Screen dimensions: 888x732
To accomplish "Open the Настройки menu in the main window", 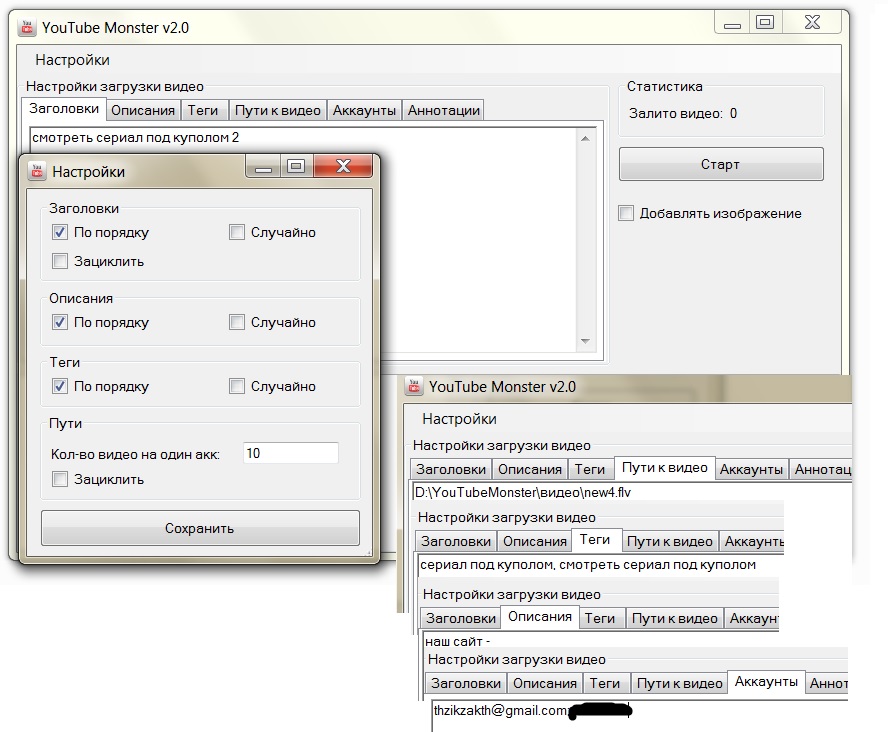I will 72,60.
